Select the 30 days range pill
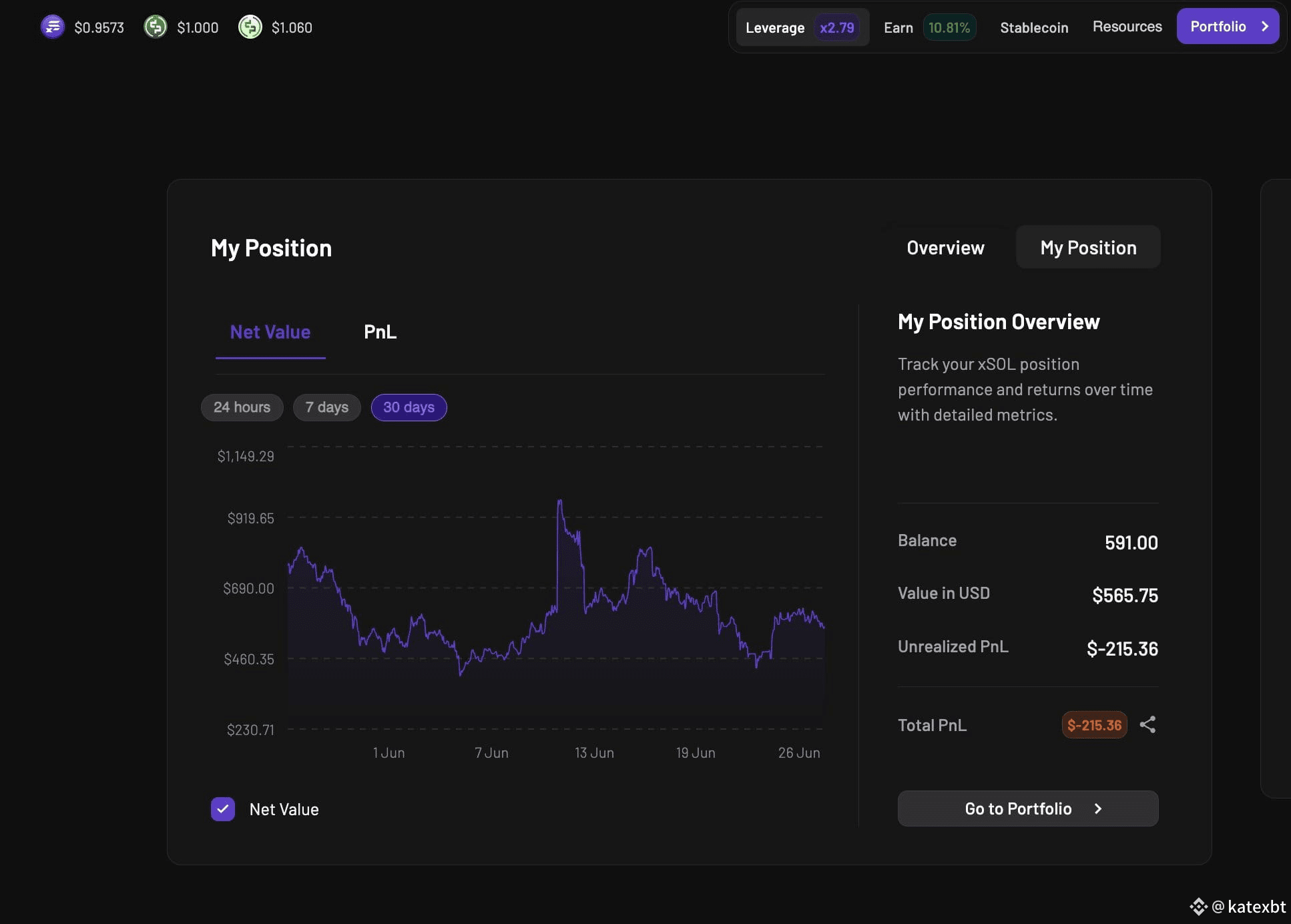Image resolution: width=1291 pixels, height=924 pixels. [409, 407]
